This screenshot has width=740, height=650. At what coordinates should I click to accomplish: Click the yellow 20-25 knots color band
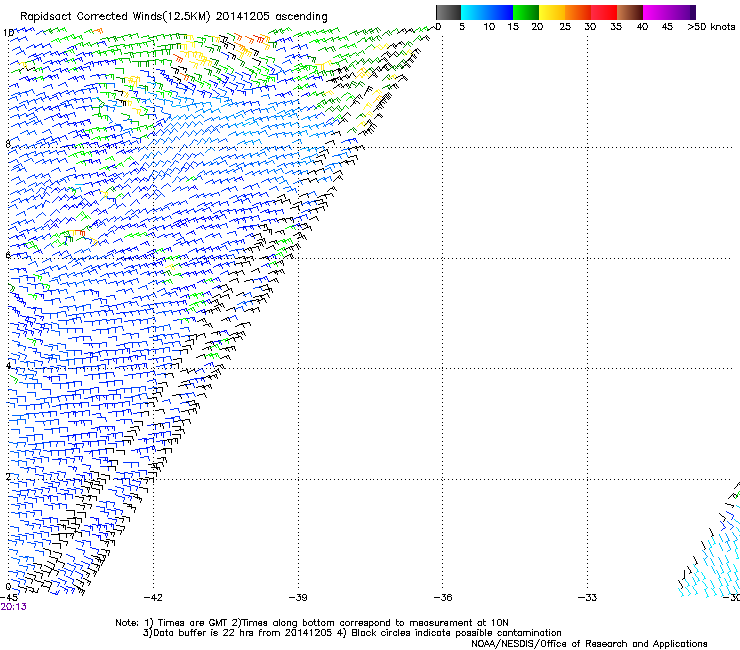(552, 12)
